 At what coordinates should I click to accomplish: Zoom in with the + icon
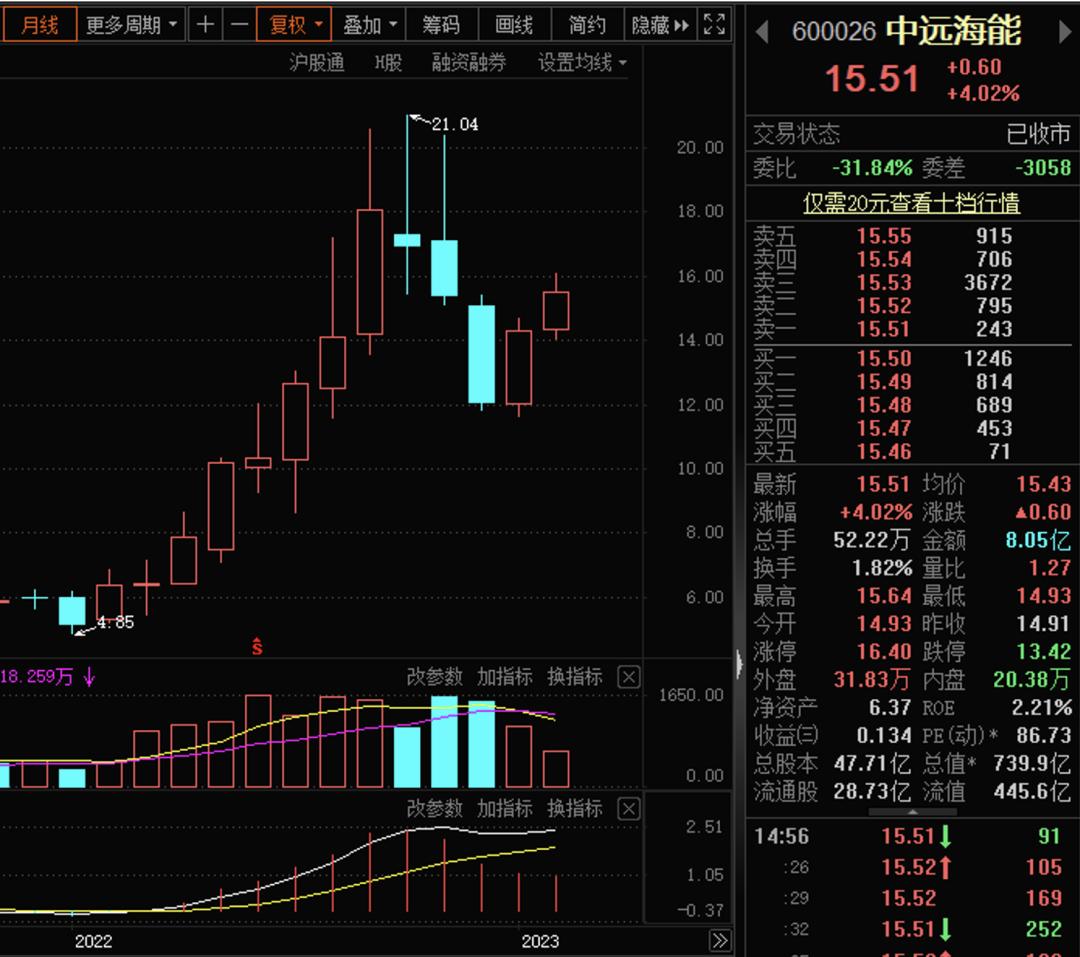[x=205, y=24]
